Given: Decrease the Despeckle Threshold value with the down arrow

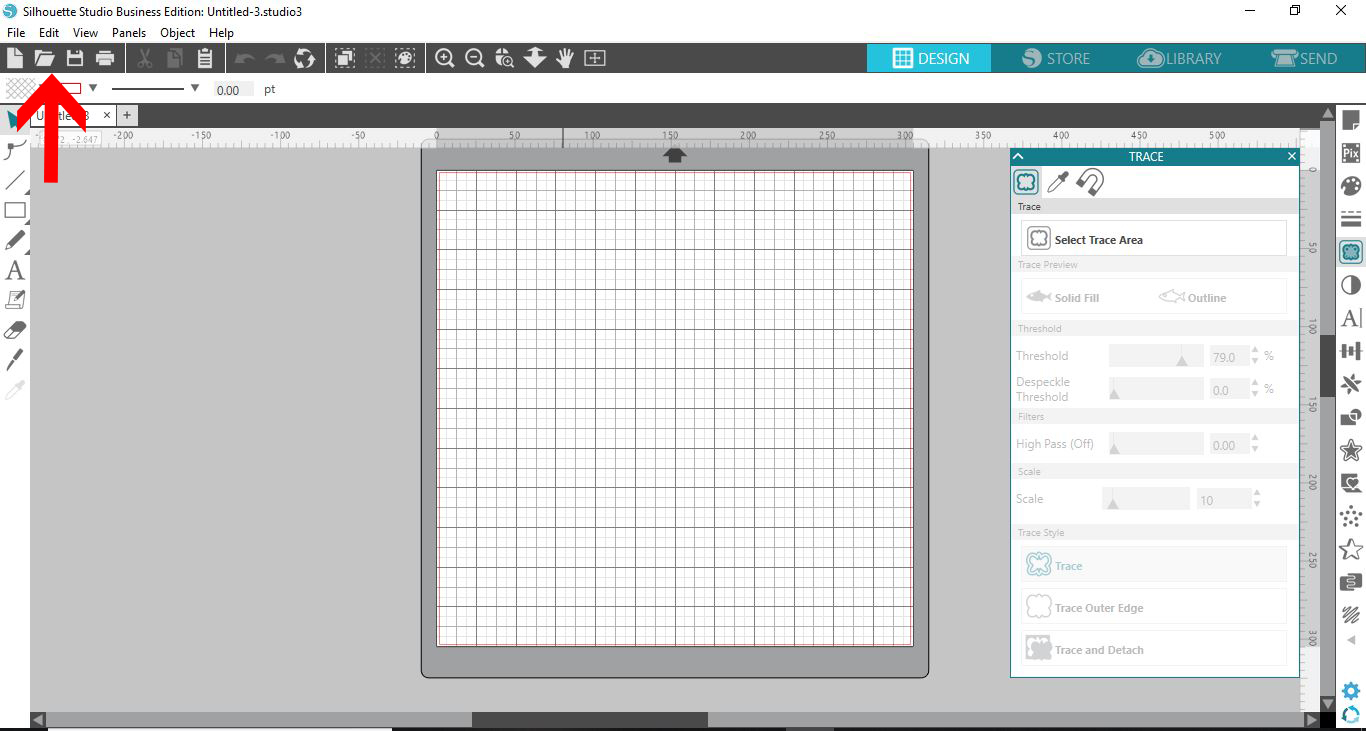Looking at the screenshot, I should (1255, 395).
